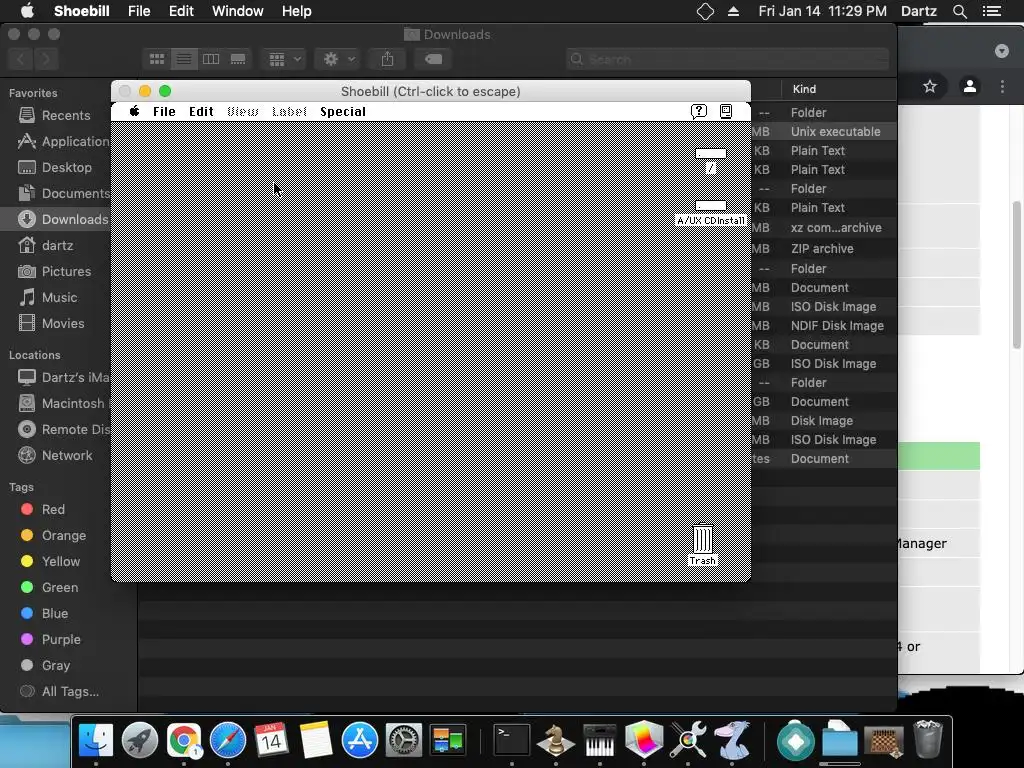Switch Finder to column view
The width and height of the screenshot is (1024, 768).
tap(211, 59)
